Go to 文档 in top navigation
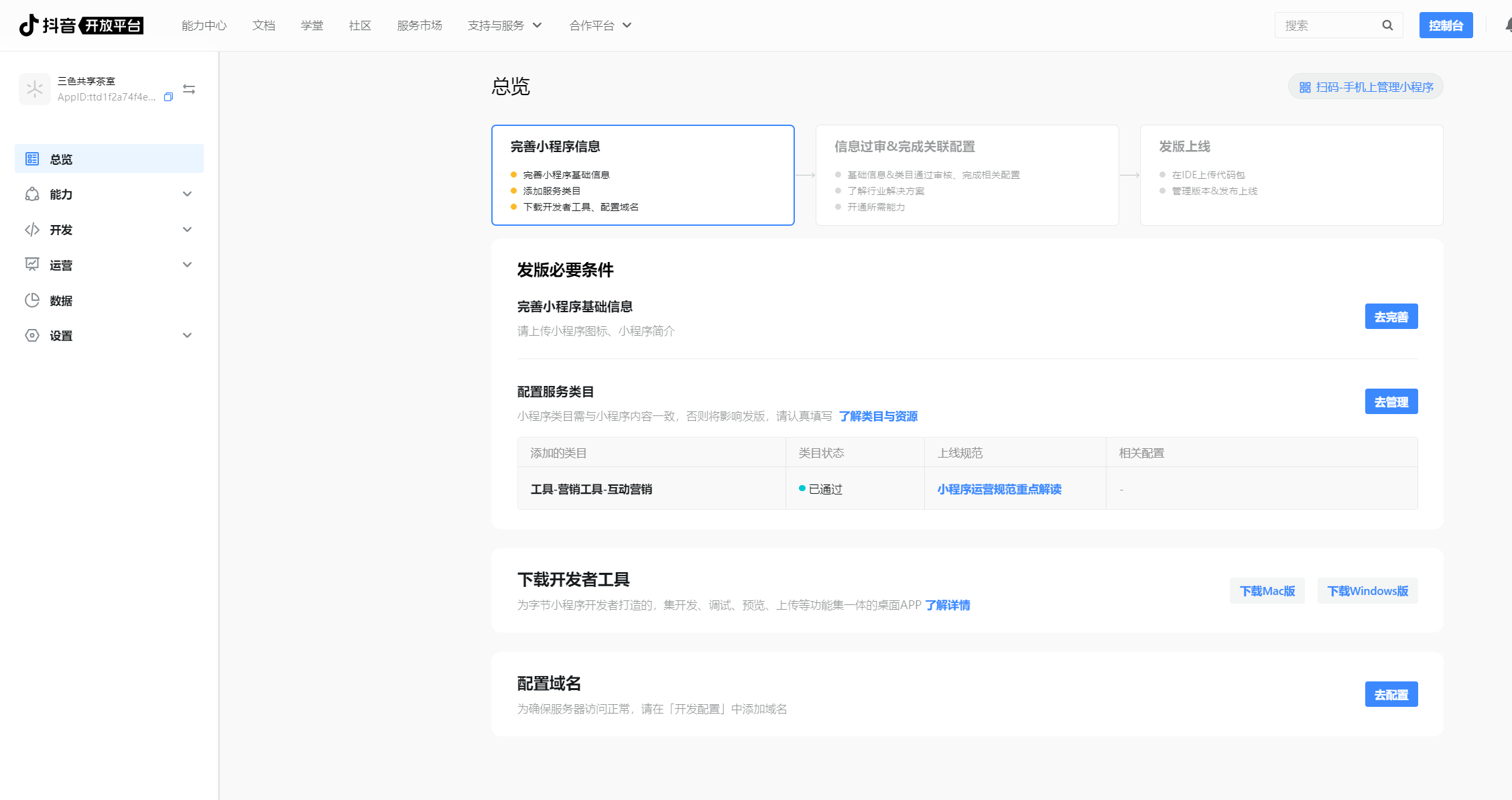Screen dimensions: 1512x800 click(263, 25)
